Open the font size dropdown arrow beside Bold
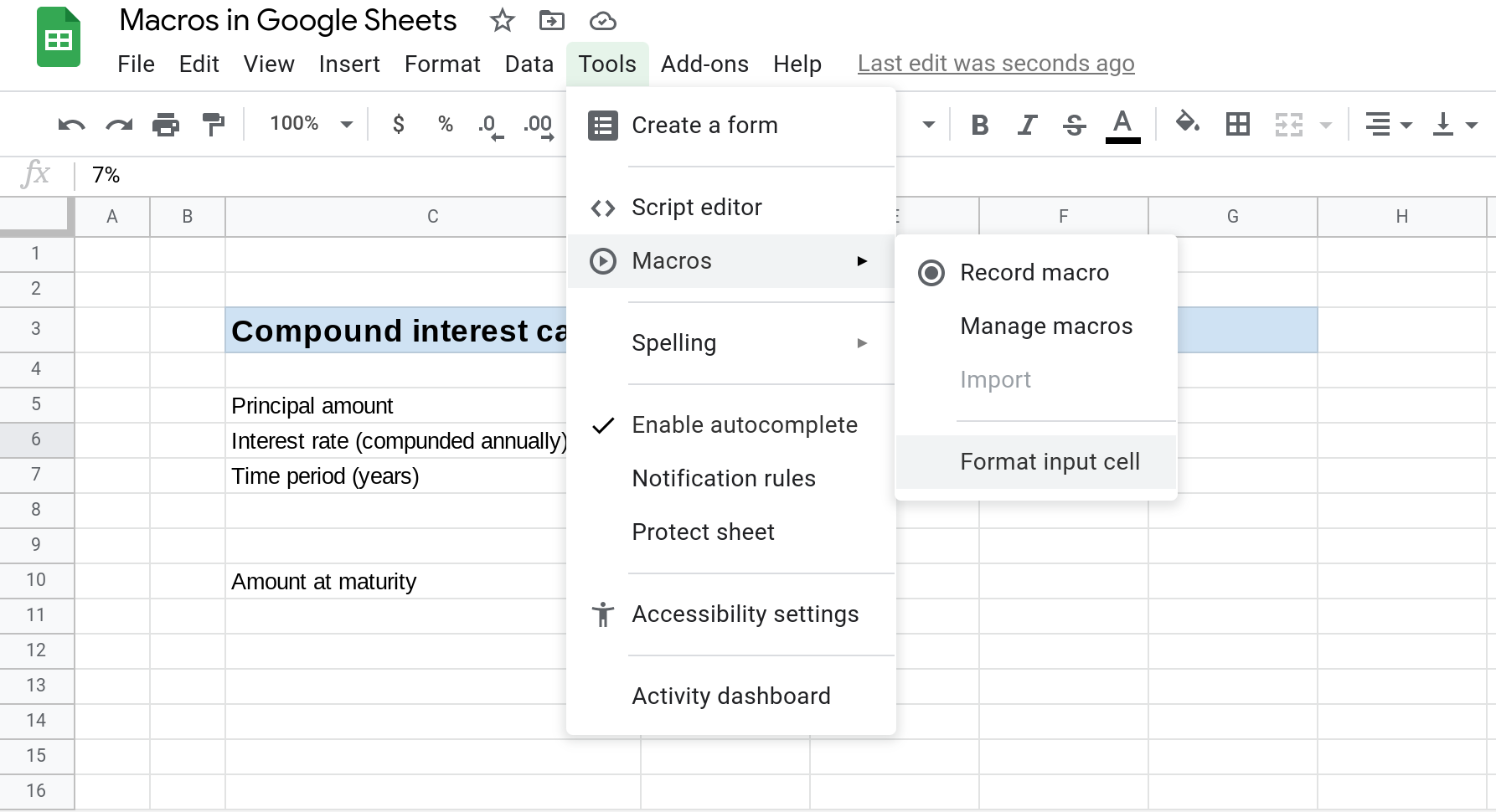1496x812 pixels. click(x=928, y=125)
